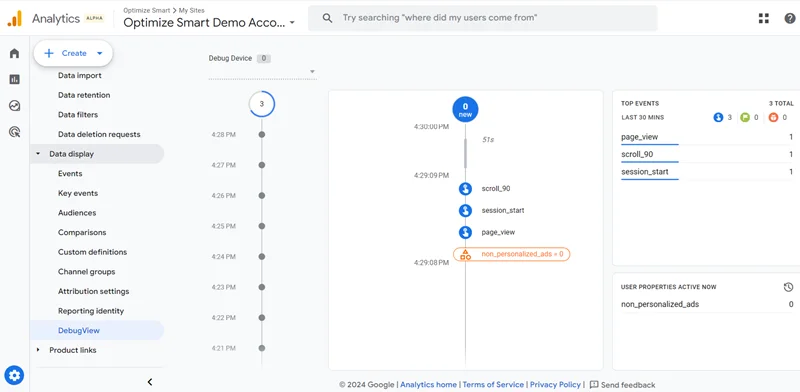The image size is (800, 392).
Task: Select the 4:24 PM timeline dot
Action: pos(262,257)
